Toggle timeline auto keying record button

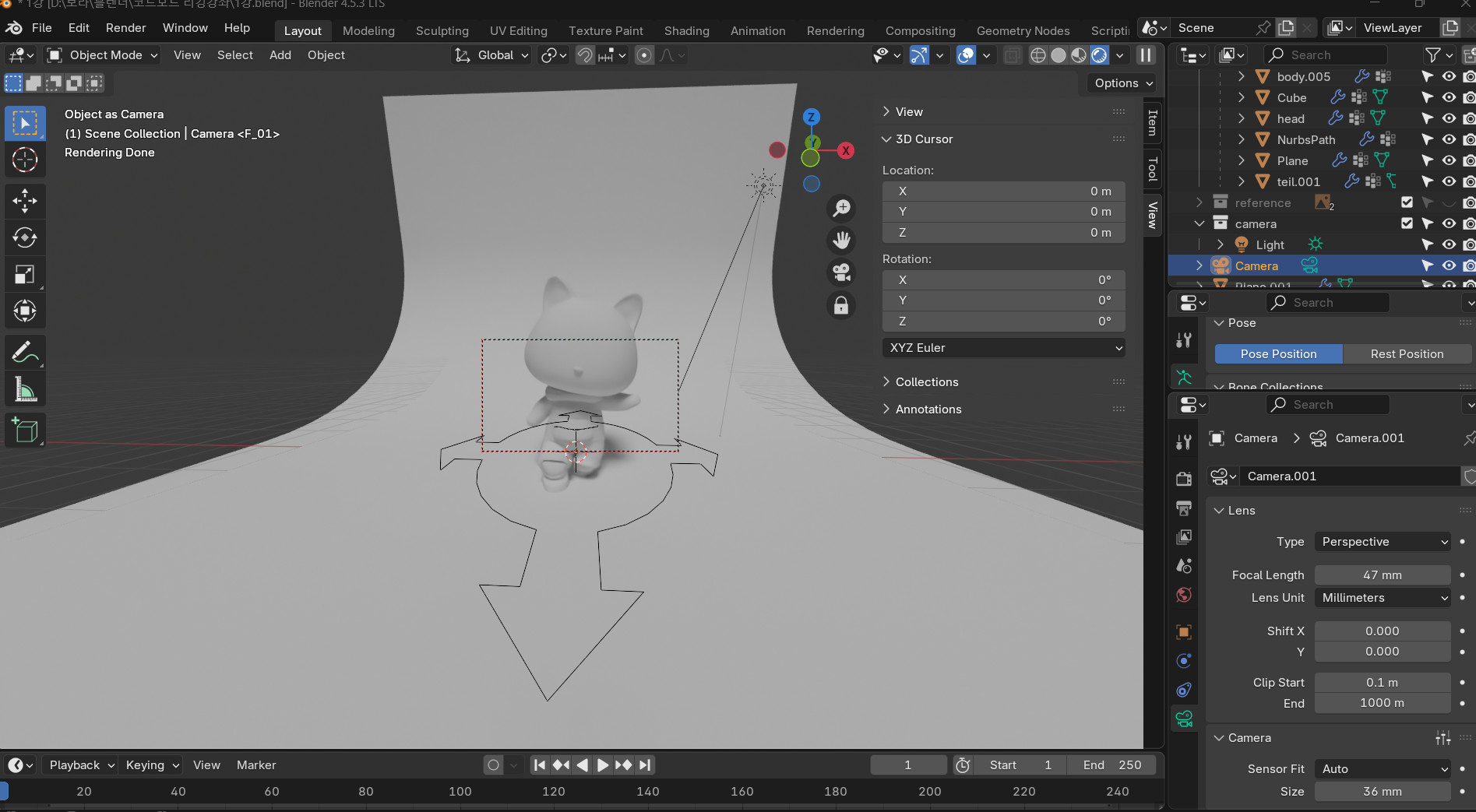(x=493, y=765)
